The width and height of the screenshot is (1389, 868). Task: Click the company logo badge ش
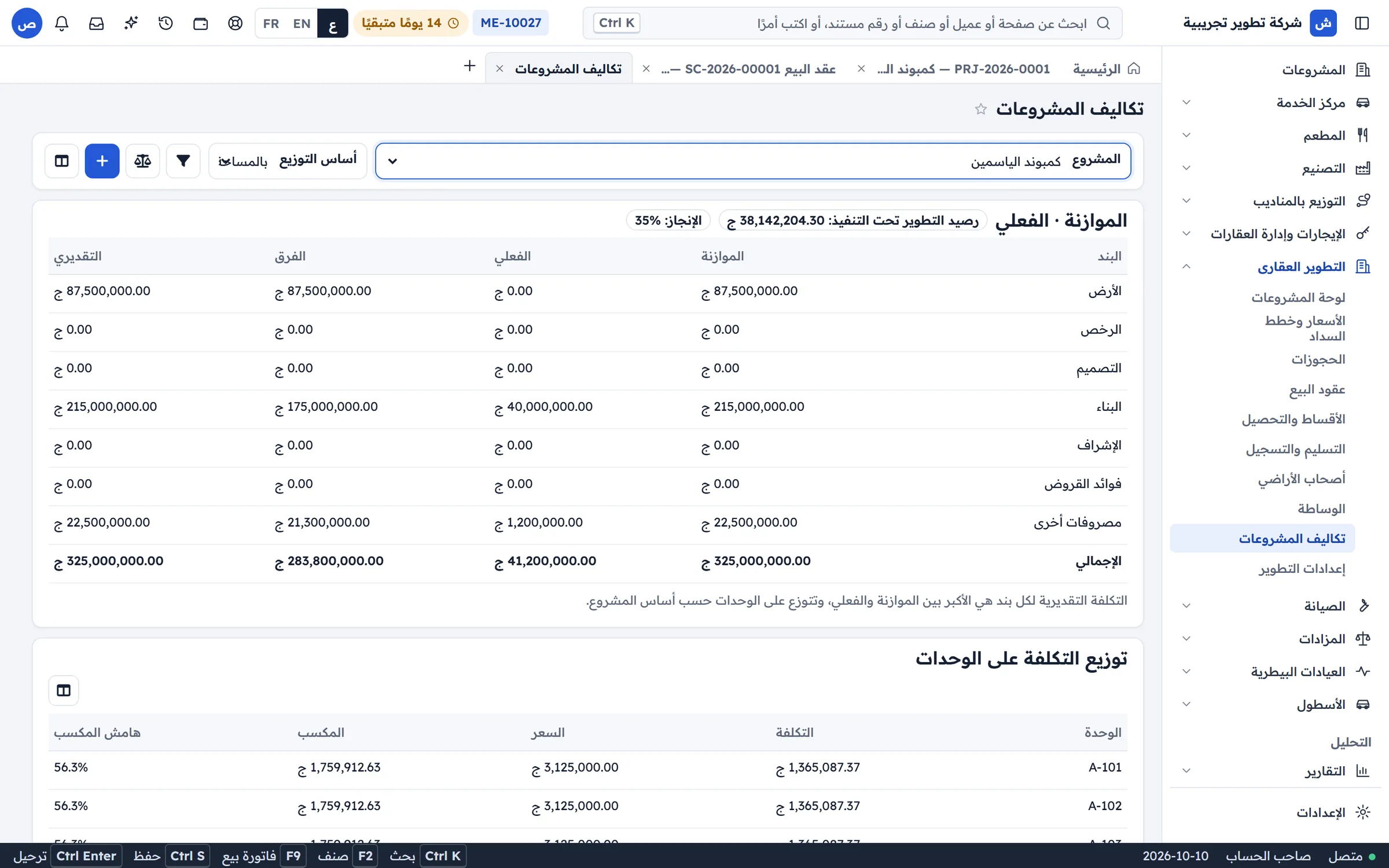click(1323, 23)
